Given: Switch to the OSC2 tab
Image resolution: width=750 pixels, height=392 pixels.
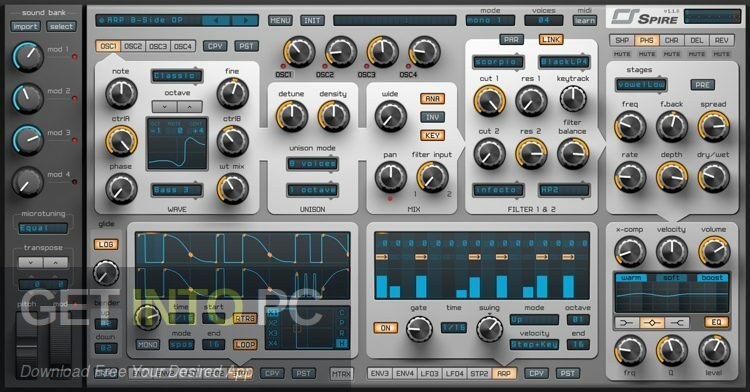Looking at the screenshot, I should (x=133, y=46).
